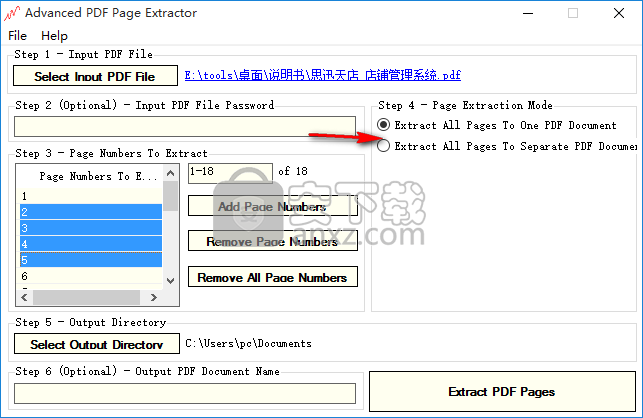Click Add Page Numbers button
This screenshot has height=418, width=643.
pos(273,206)
